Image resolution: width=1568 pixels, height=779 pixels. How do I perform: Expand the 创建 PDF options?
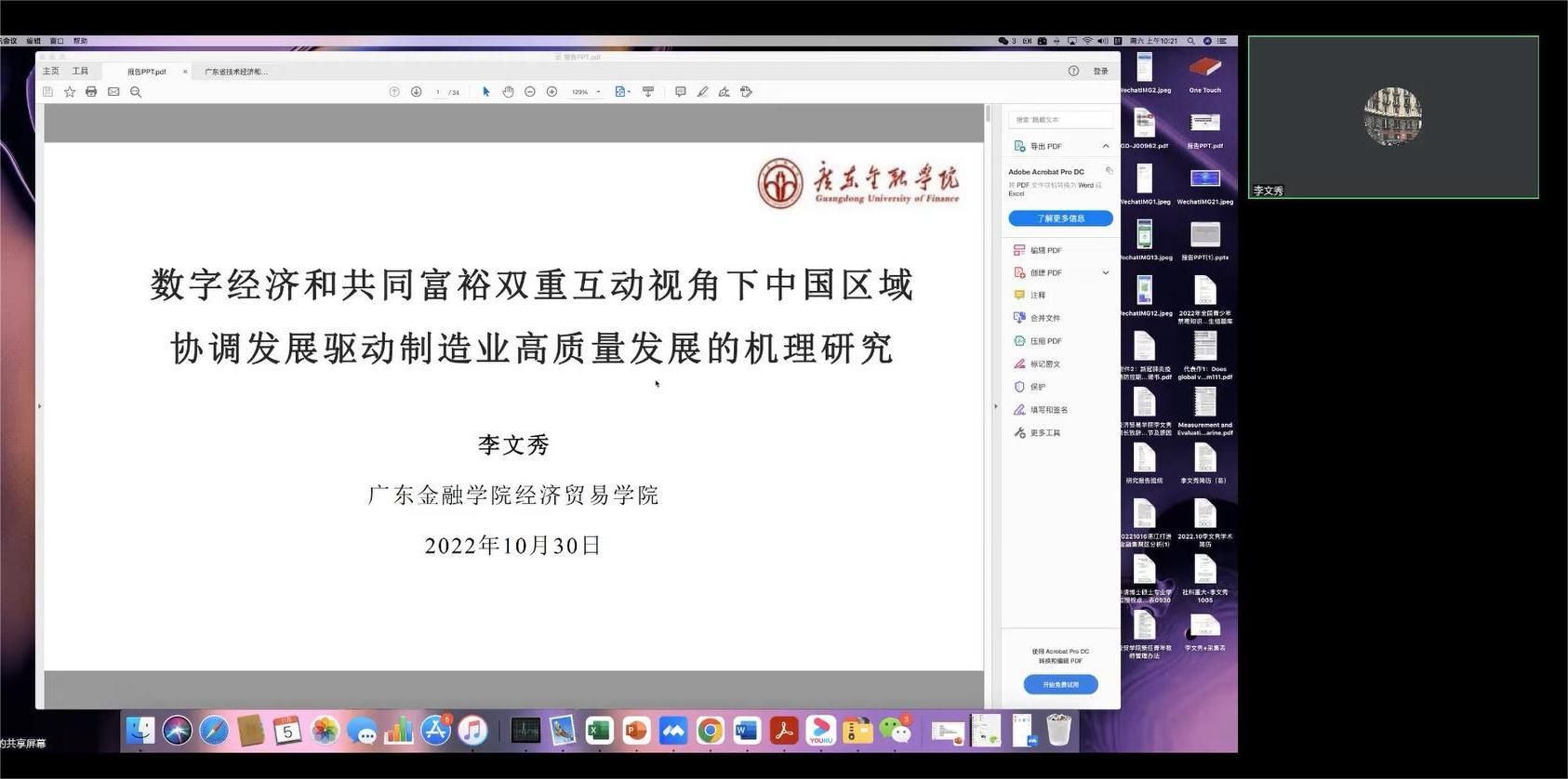tap(1105, 272)
